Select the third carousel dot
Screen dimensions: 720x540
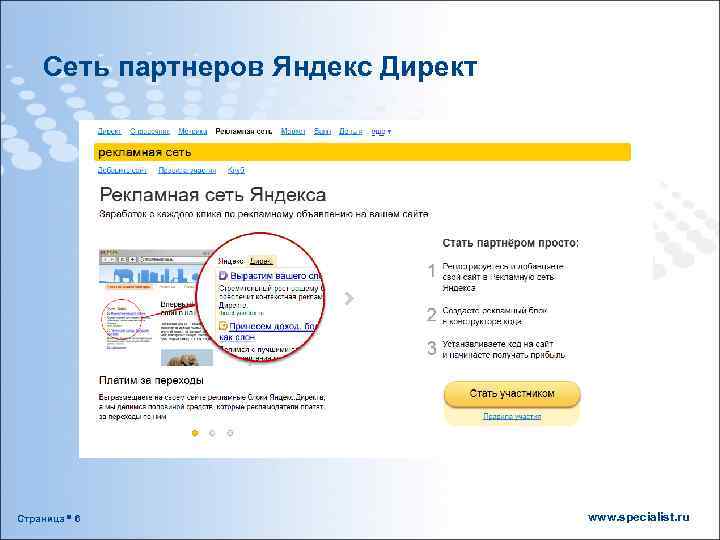tap(230, 433)
